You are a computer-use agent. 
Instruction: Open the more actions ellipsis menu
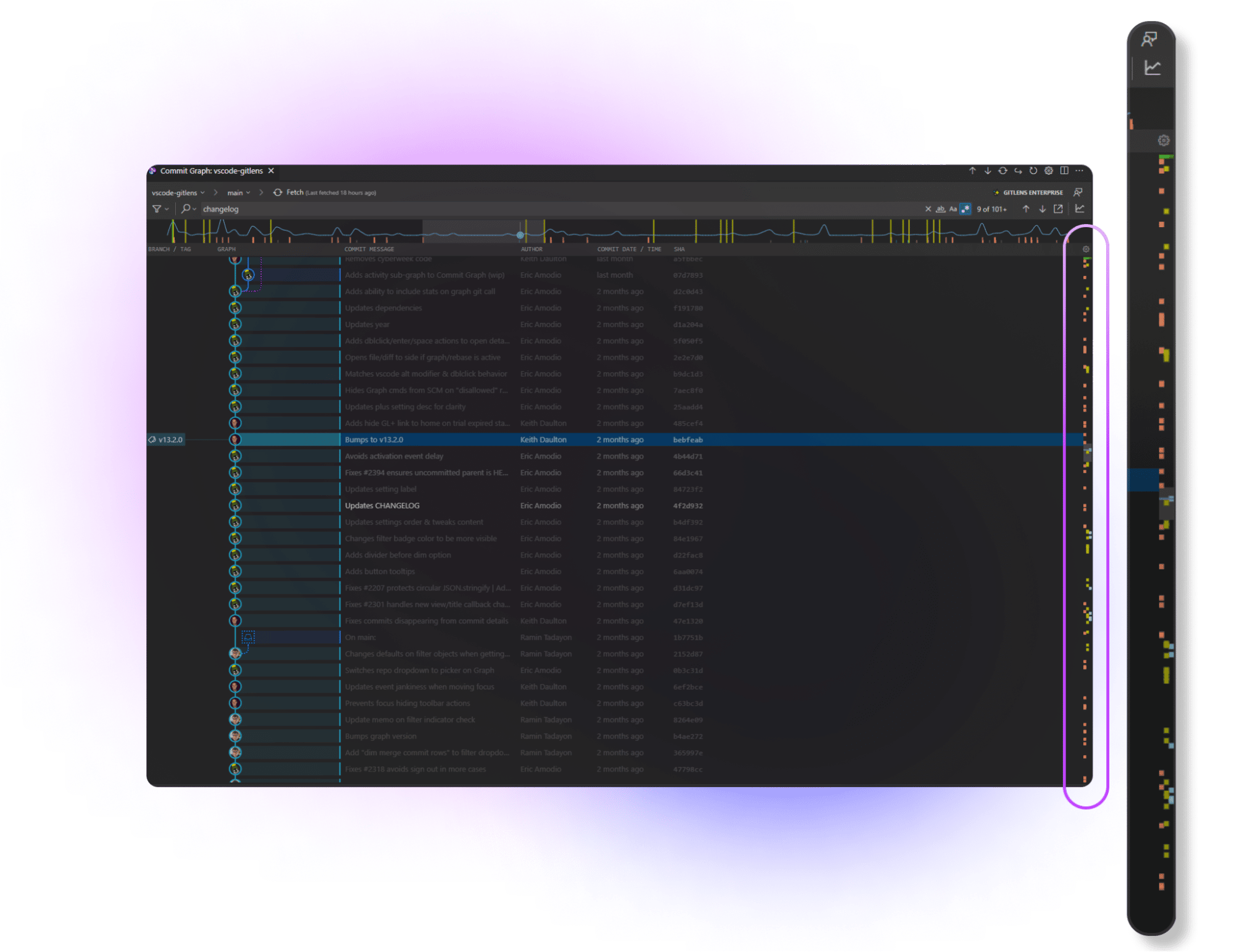(1079, 171)
